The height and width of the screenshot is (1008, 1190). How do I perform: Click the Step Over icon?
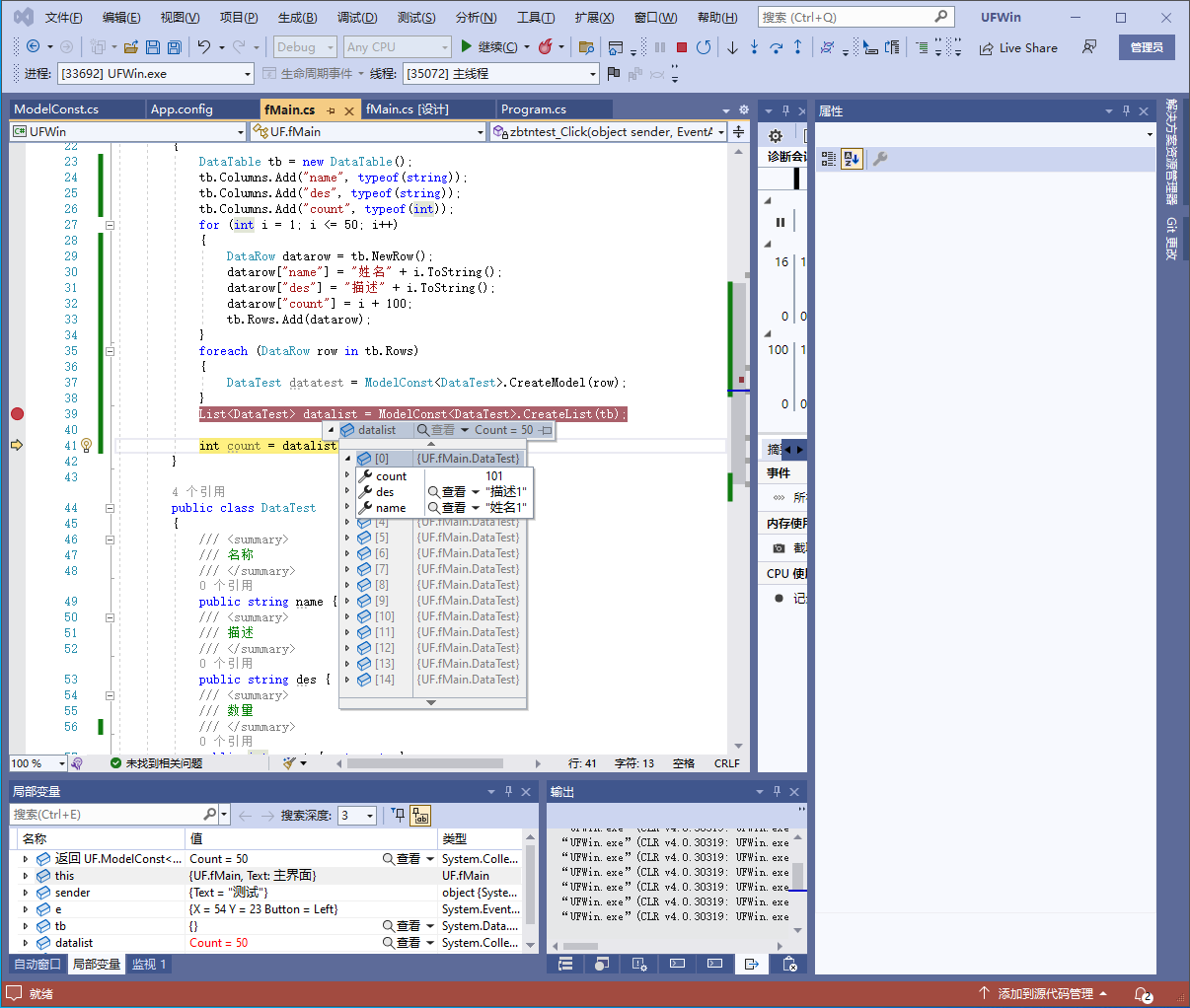pos(777,47)
